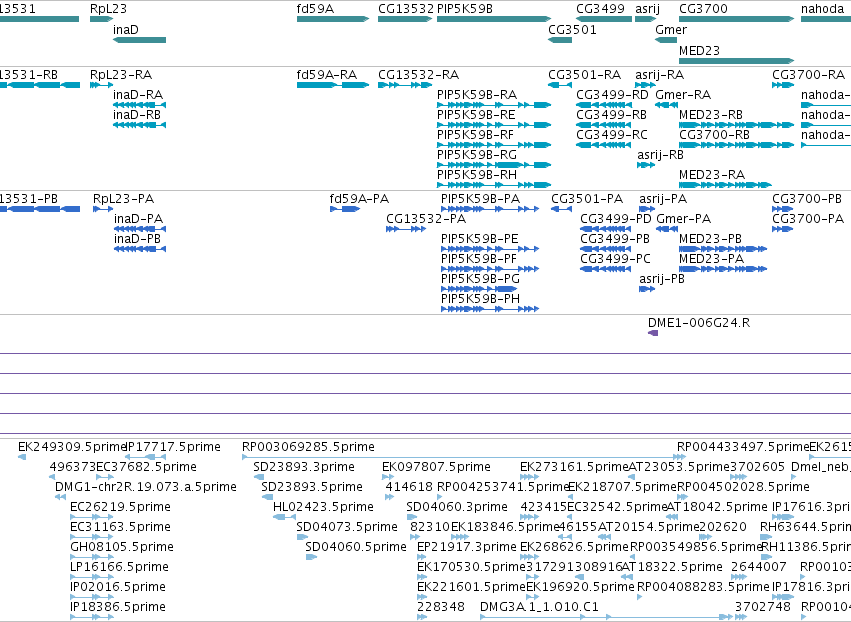Click the inaD-PB protein label
This screenshot has width=851, height=622.
137,239
